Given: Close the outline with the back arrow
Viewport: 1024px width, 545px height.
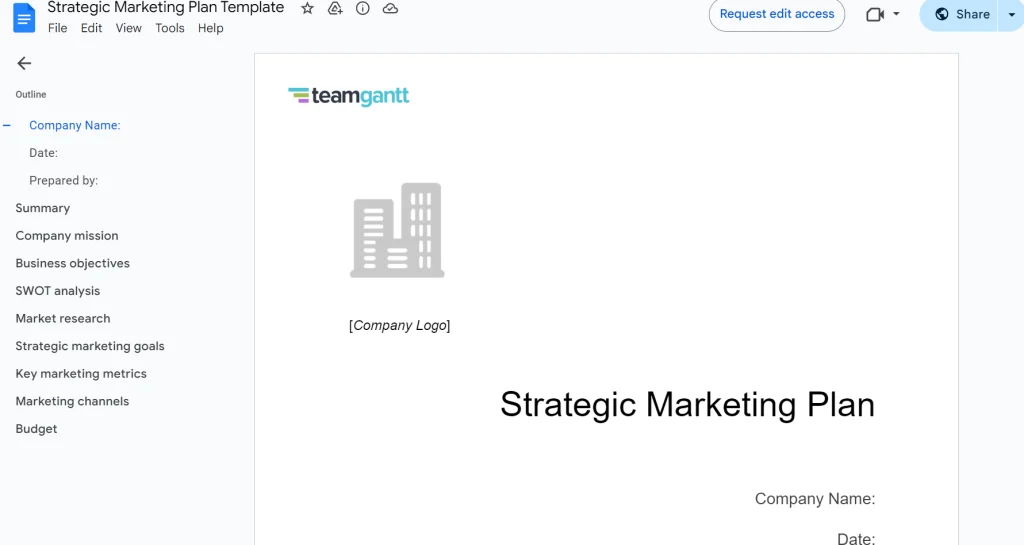Looking at the screenshot, I should coord(24,63).
